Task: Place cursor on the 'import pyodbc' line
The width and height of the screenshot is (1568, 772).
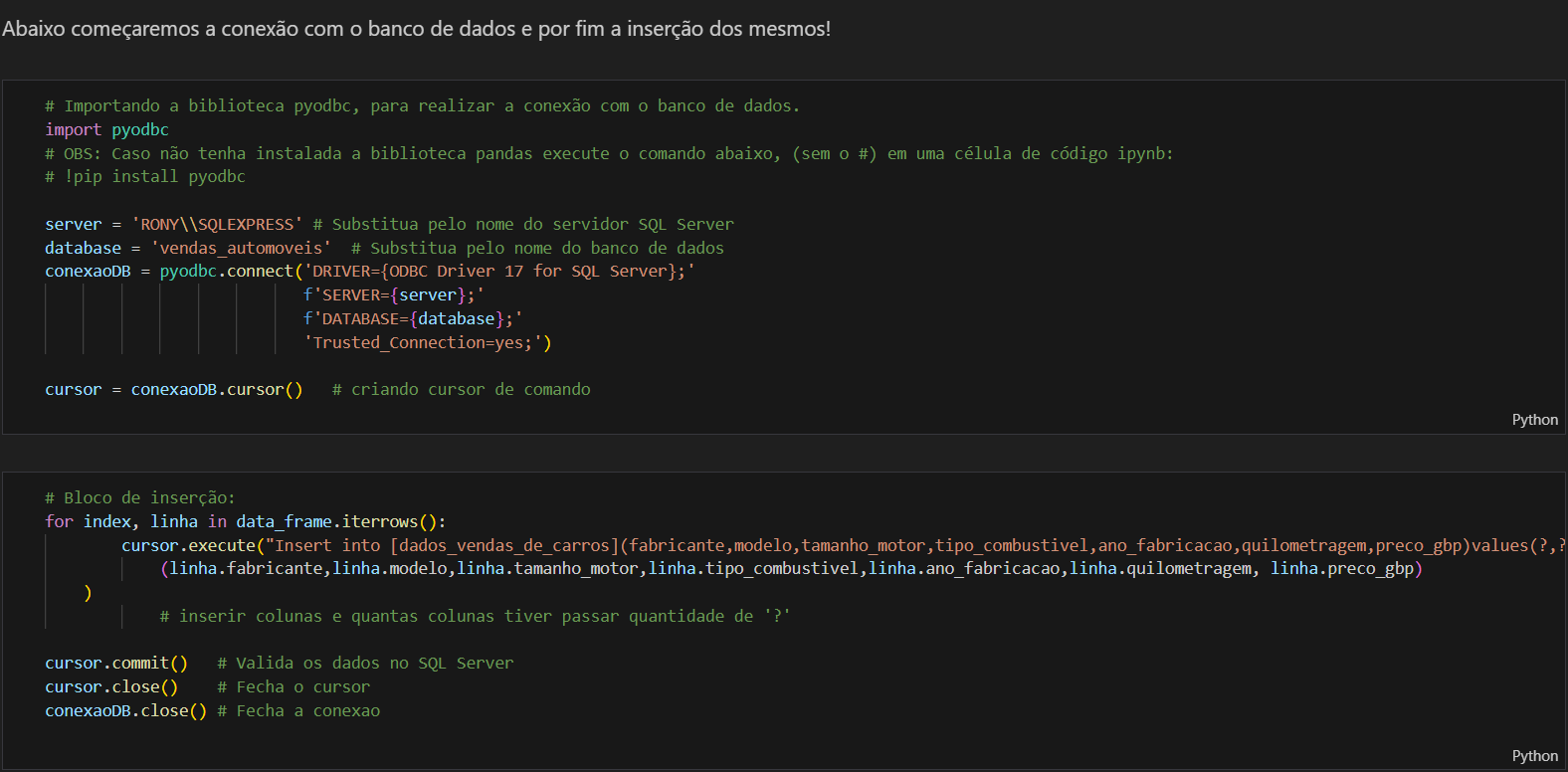Action: click(x=106, y=129)
